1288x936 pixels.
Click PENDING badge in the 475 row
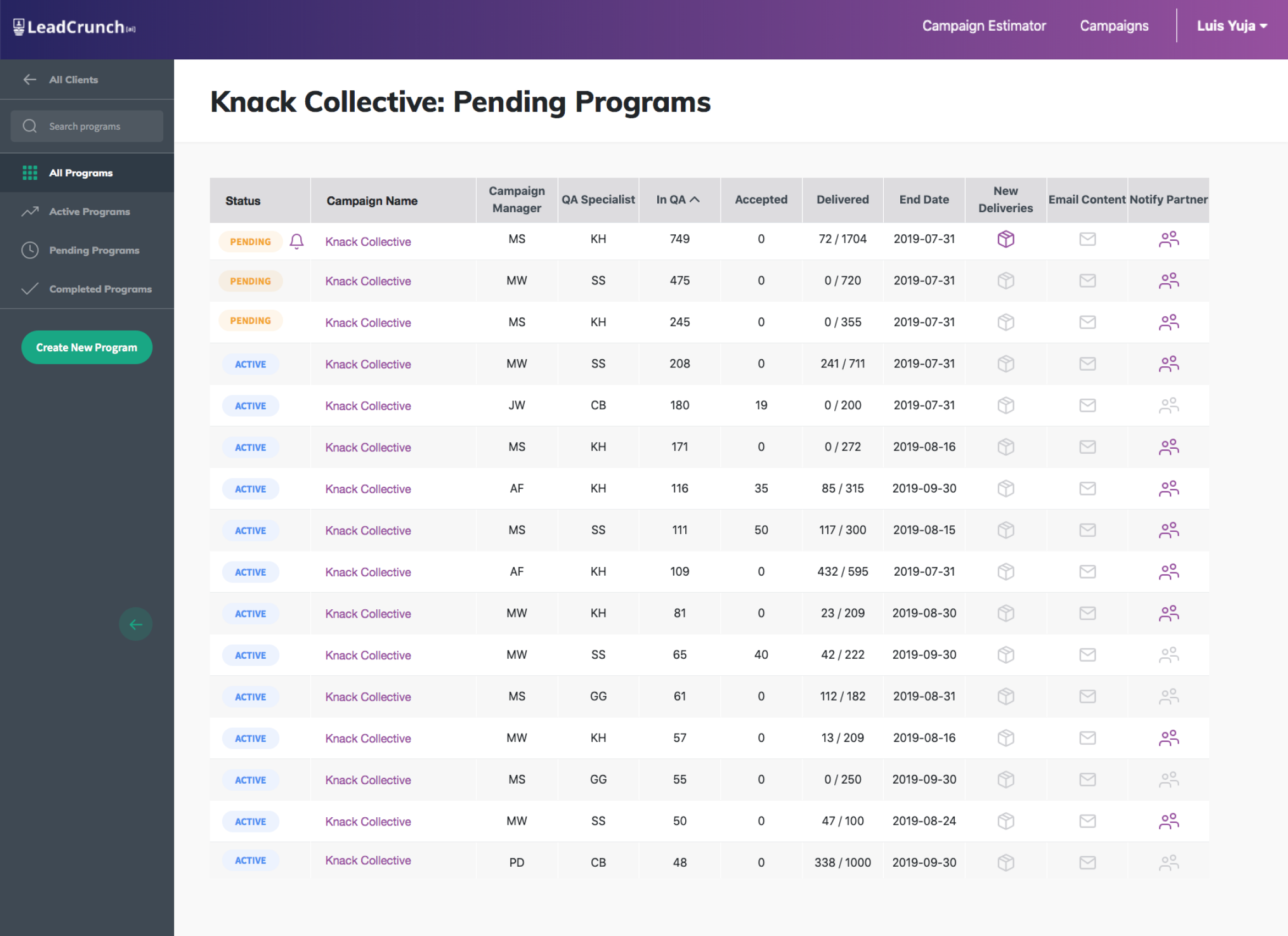click(250, 281)
